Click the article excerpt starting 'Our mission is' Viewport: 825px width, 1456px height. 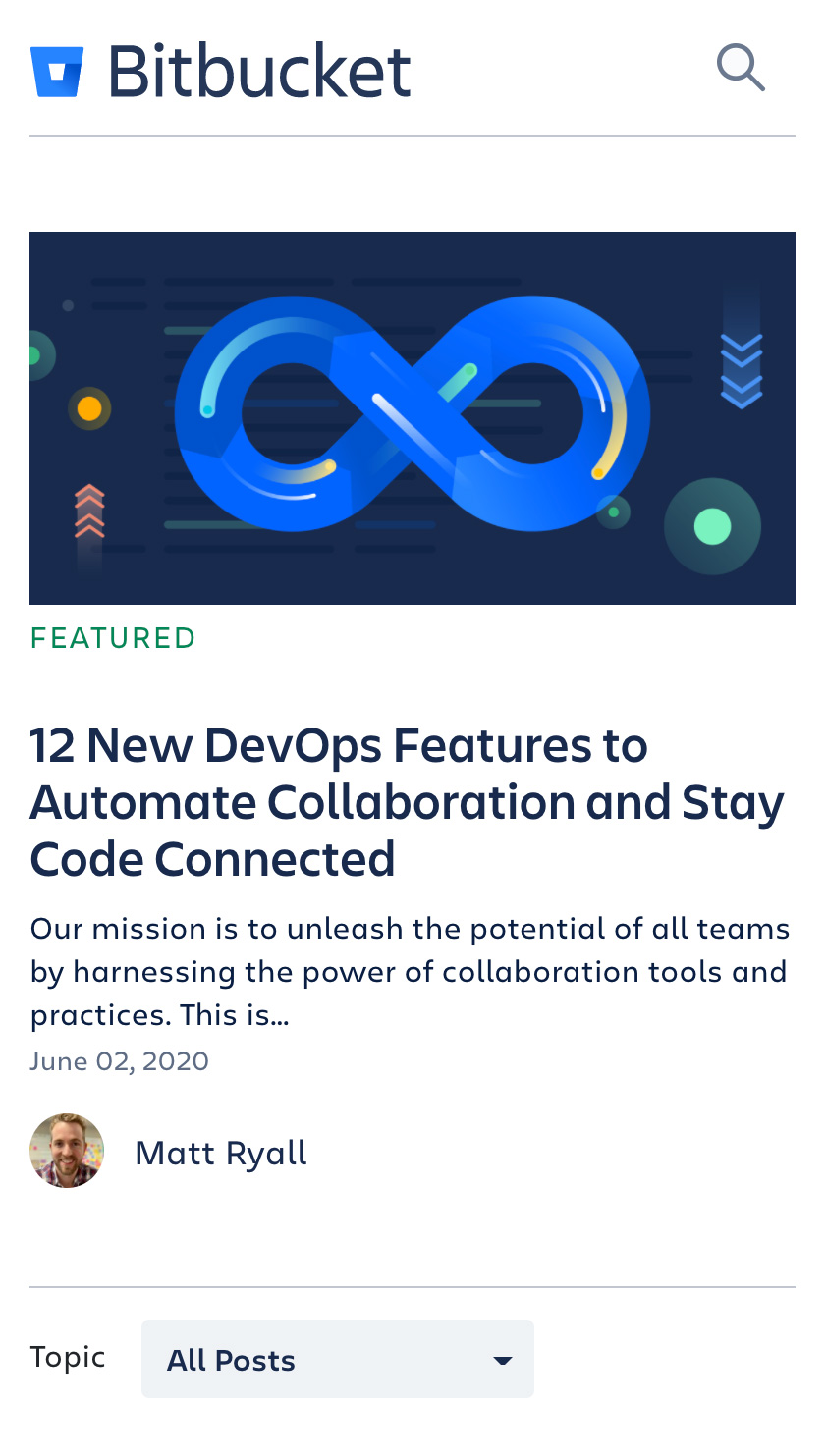(x=411, y=971)
